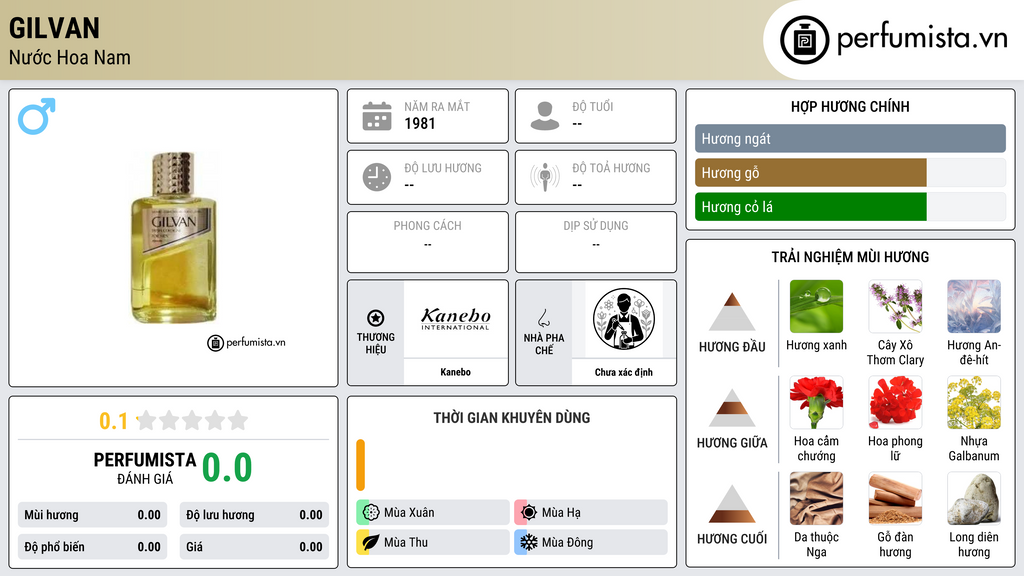Click the perfumer silhouette portrait

point(624,319)
